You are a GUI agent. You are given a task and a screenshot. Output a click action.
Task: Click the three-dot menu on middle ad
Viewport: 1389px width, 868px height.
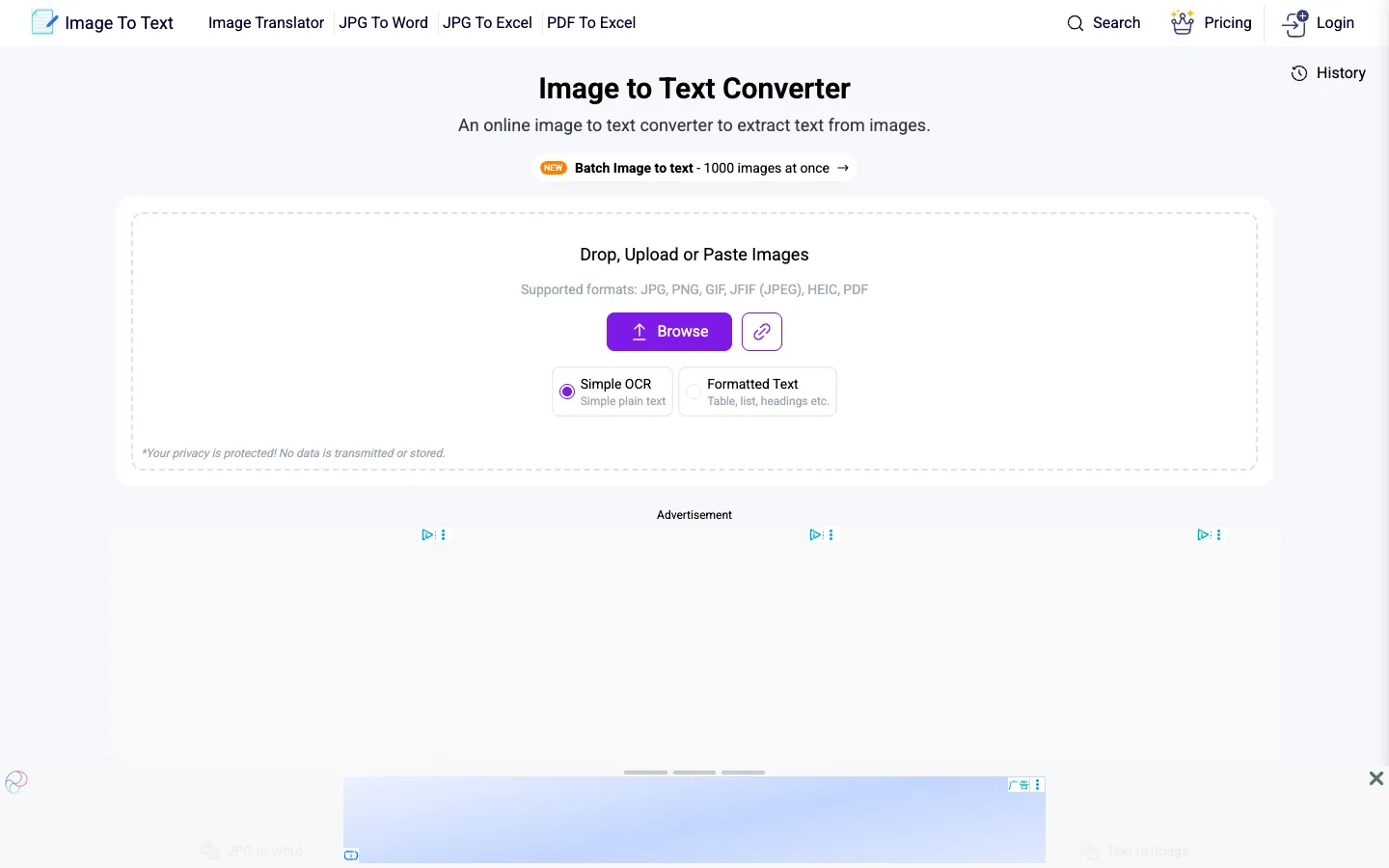click(831, 534)
